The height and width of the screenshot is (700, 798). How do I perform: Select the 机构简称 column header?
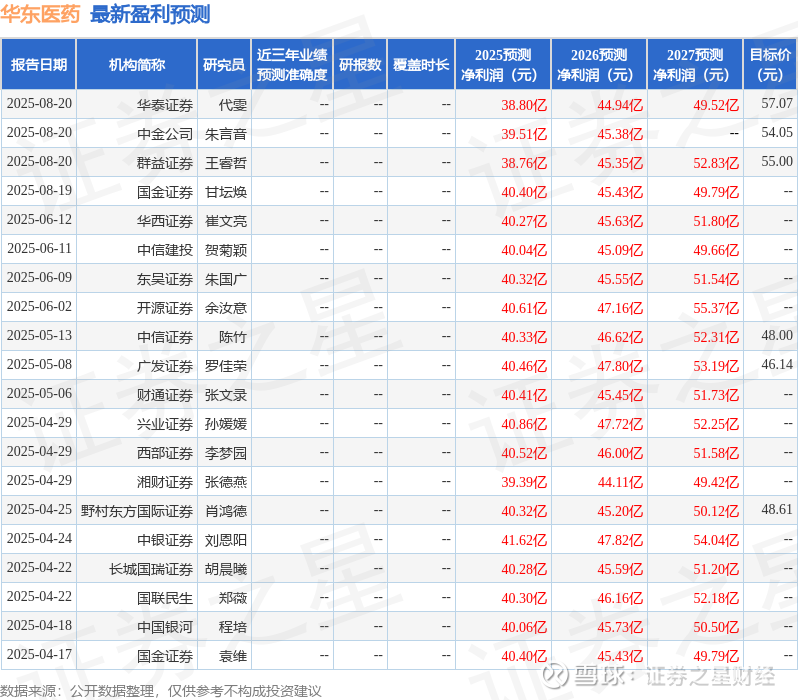pyautogui.click(x=136, y=65)
